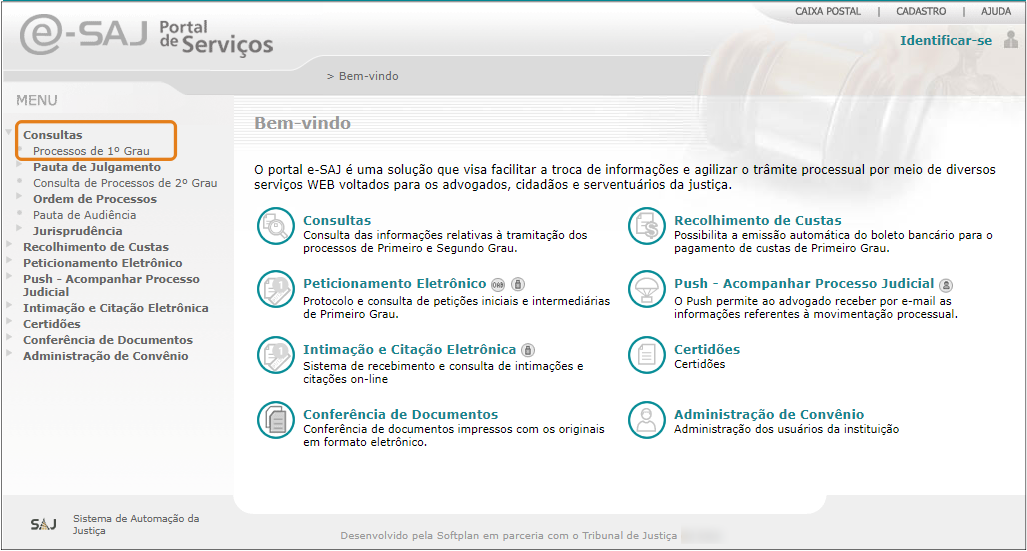Image resolution: width=1027 pixels, height=551 pixels.
Task: Open Ordem de Processos menu entry
Action: click(95, 199)
